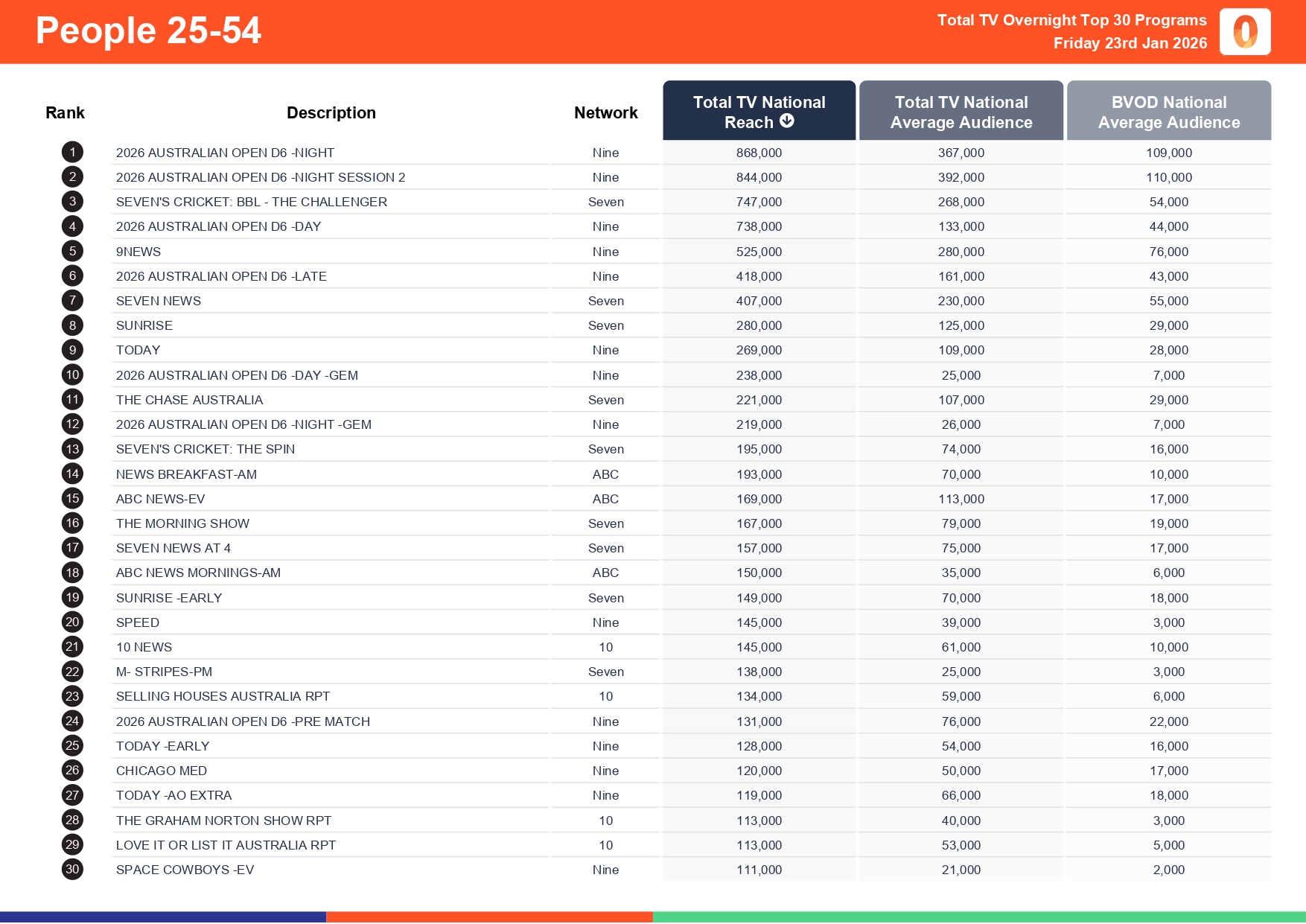1306x924 pixels.
Task: Select the People 25-54 header tab
Action: 149,31
